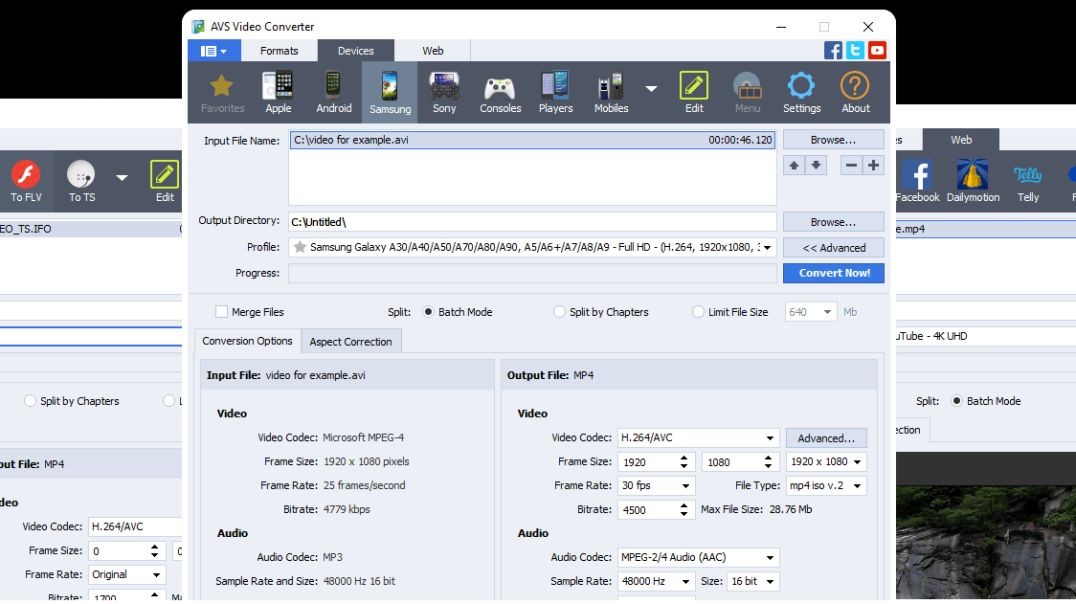This screenshot has height=604, width=1076.
Task: Switch to the Devices tab
Action: click(355, 51)
